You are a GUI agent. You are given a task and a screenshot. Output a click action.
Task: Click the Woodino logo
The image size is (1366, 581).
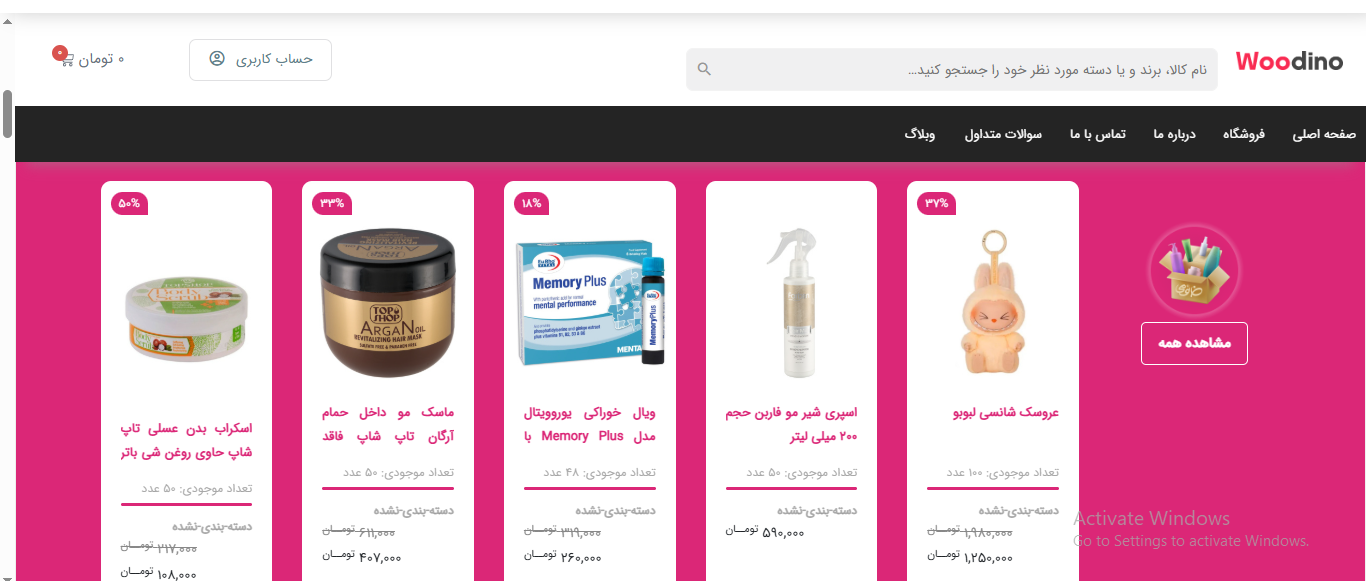pyautogui.click(x=1289, y=61)
